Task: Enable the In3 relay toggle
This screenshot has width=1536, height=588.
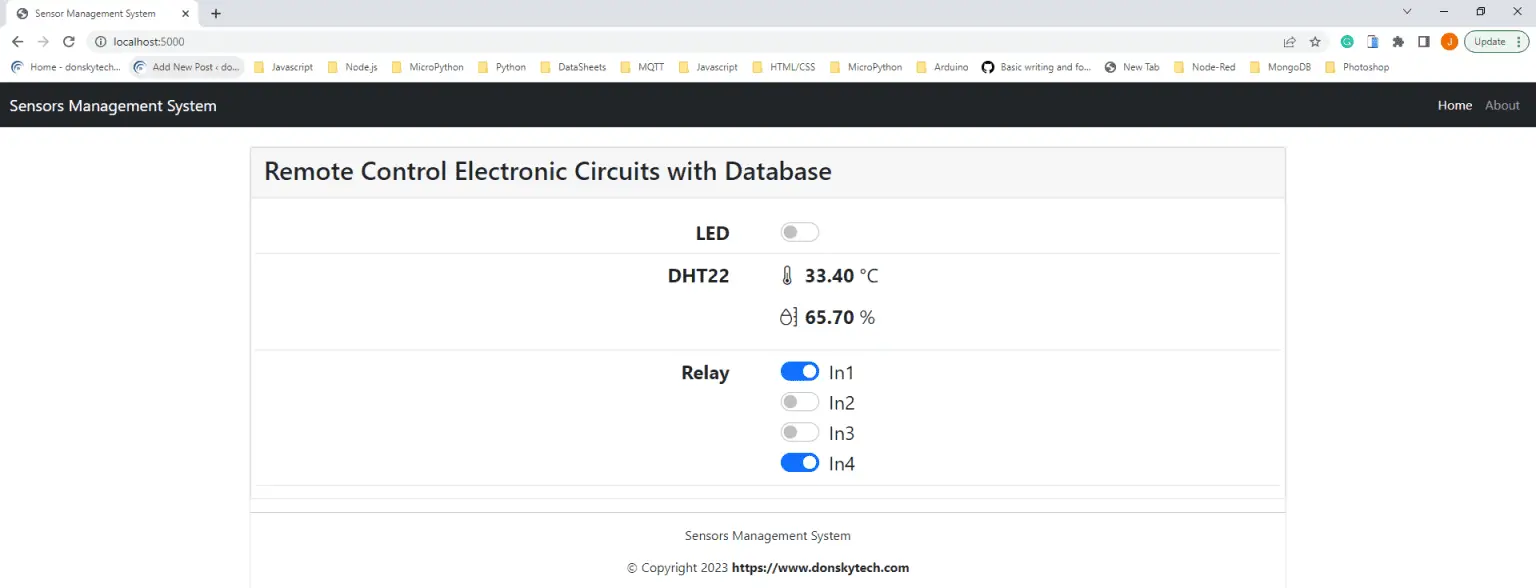Action: click(799, 432)
